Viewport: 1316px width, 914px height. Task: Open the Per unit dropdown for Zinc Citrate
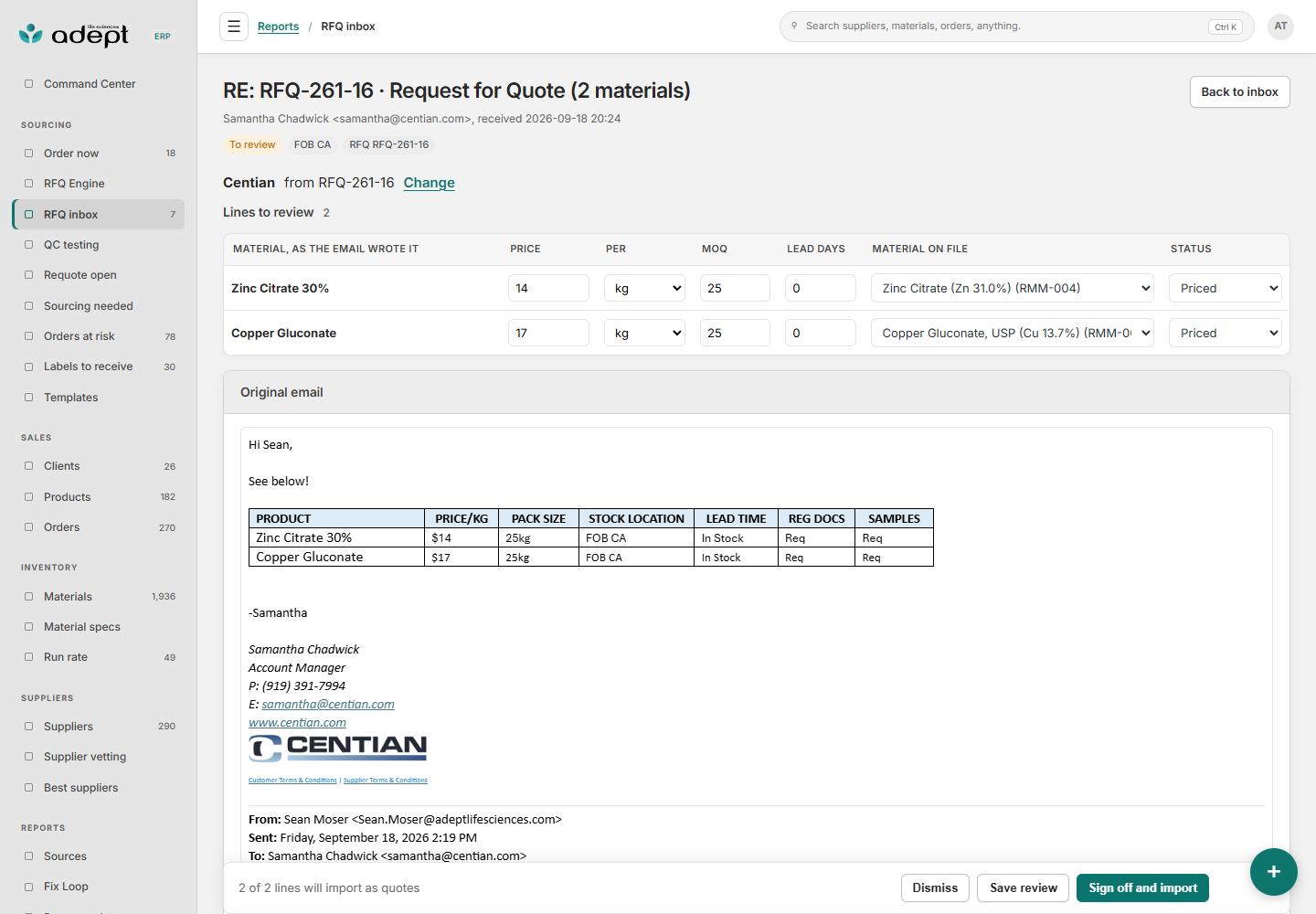(x=644, y=288)
